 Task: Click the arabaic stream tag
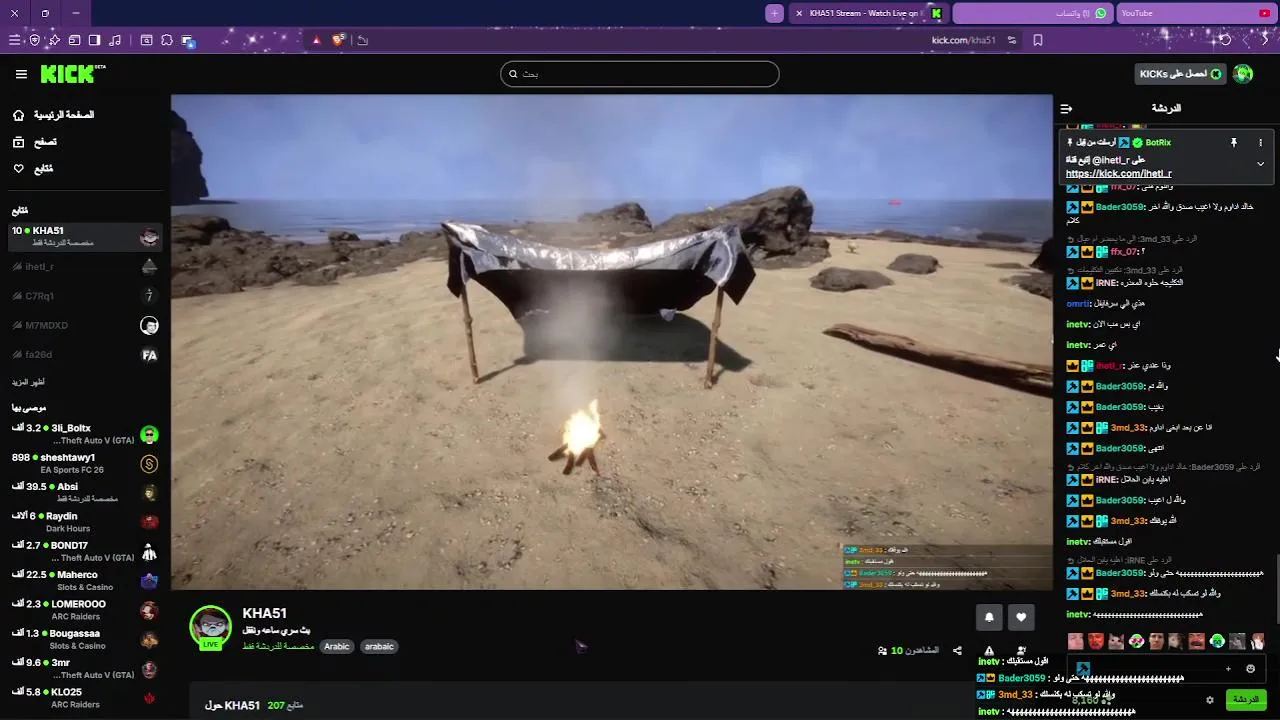click(379, 646)
